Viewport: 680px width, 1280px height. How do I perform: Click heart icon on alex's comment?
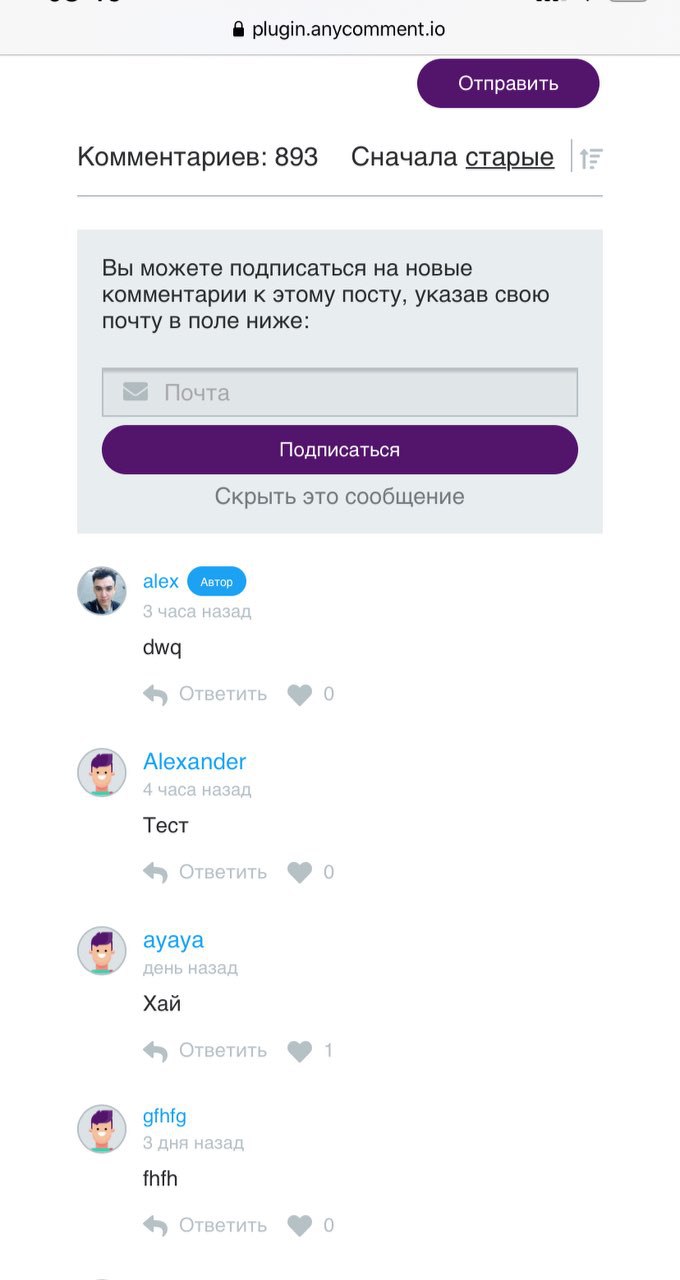pyautogui.click(x=300, y=695)
